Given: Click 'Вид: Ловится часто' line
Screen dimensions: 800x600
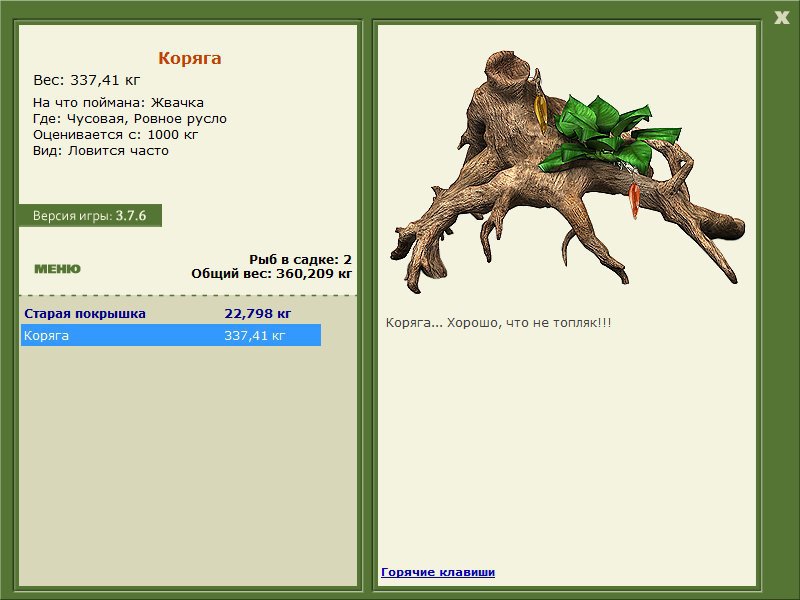Looking at the screenshot, I should click(x=101, y=151).
